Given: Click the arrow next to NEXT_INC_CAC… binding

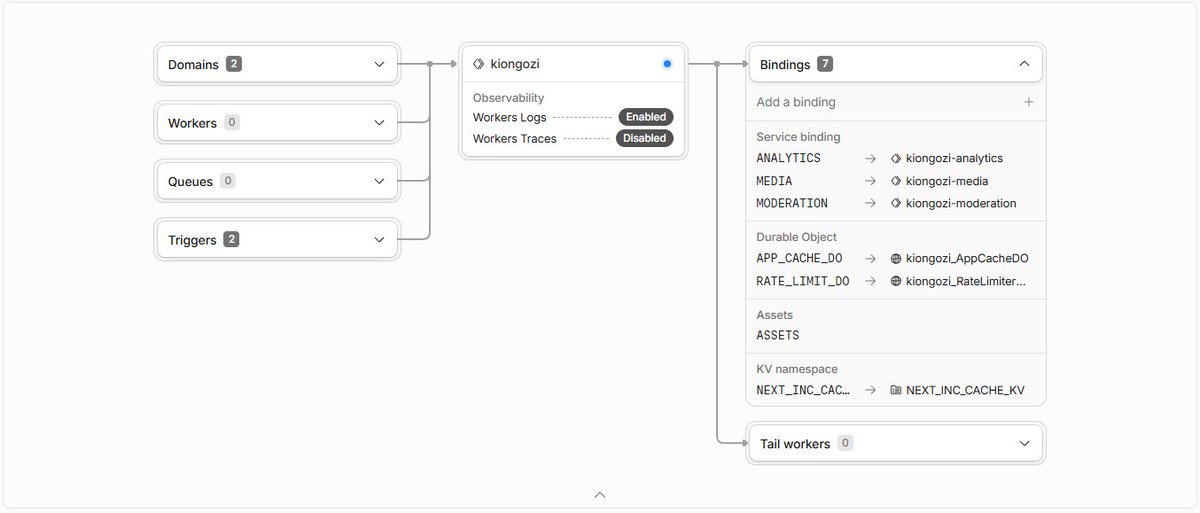Looking at the screenshot, I should (x=870, y=390).
